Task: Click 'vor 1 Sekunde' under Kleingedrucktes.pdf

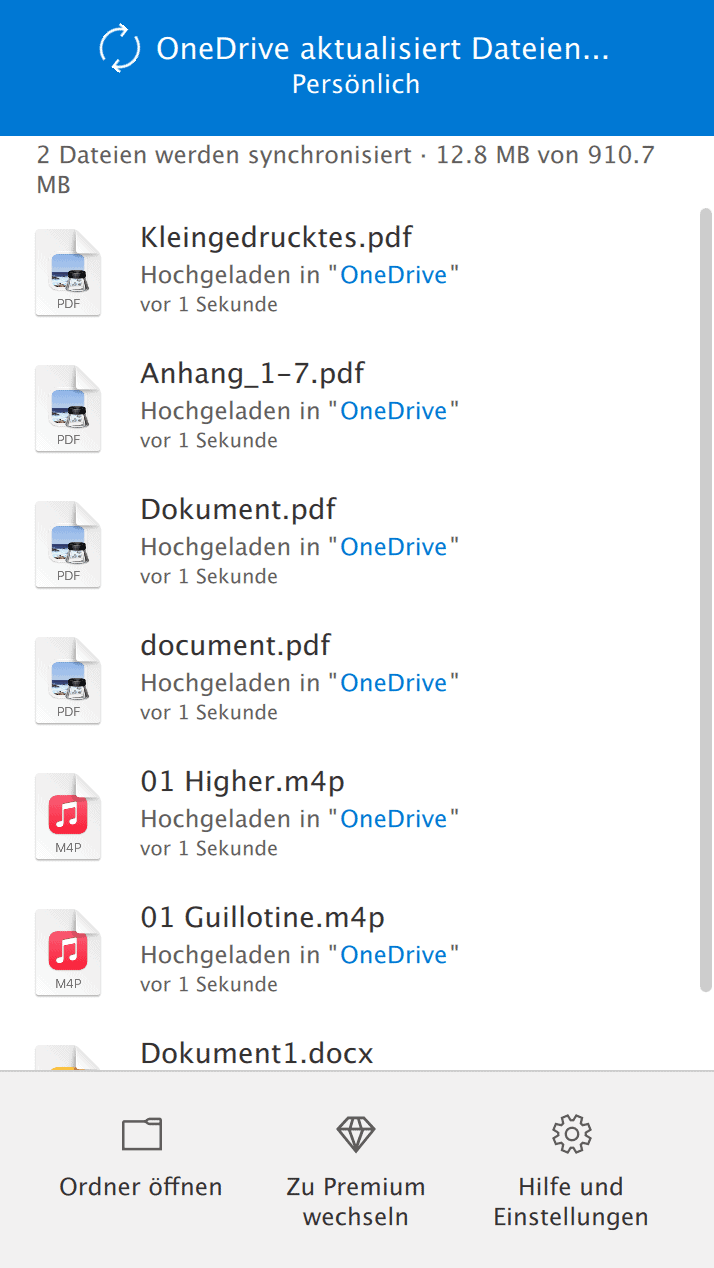Action: pos(209,304)
